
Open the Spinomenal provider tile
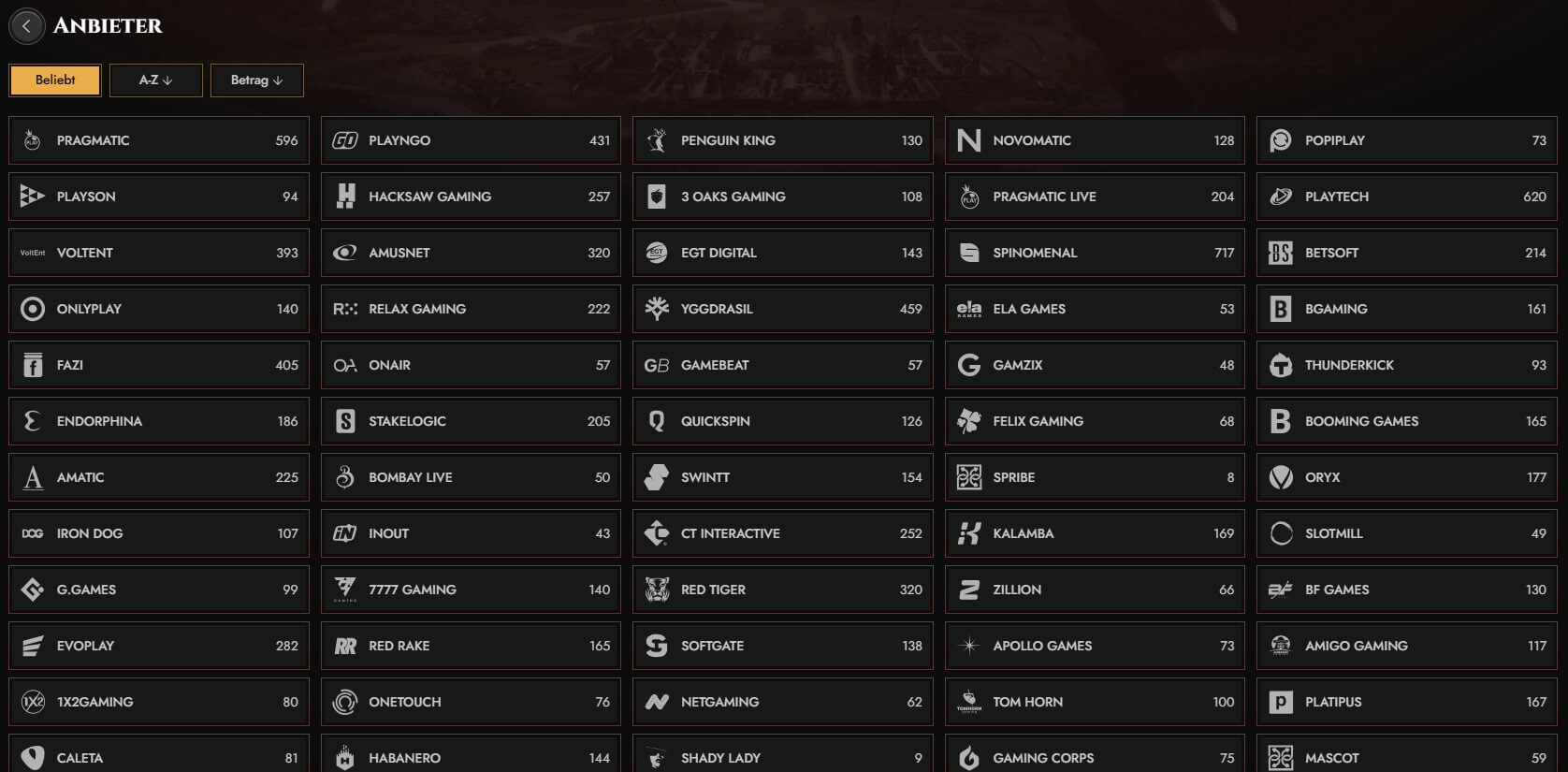(1094, 253)
